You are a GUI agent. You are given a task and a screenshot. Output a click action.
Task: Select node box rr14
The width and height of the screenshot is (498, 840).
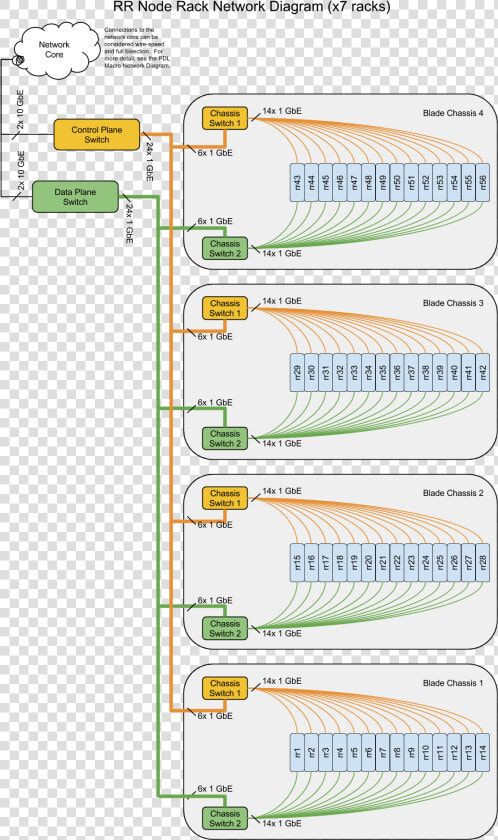[482, 753]
